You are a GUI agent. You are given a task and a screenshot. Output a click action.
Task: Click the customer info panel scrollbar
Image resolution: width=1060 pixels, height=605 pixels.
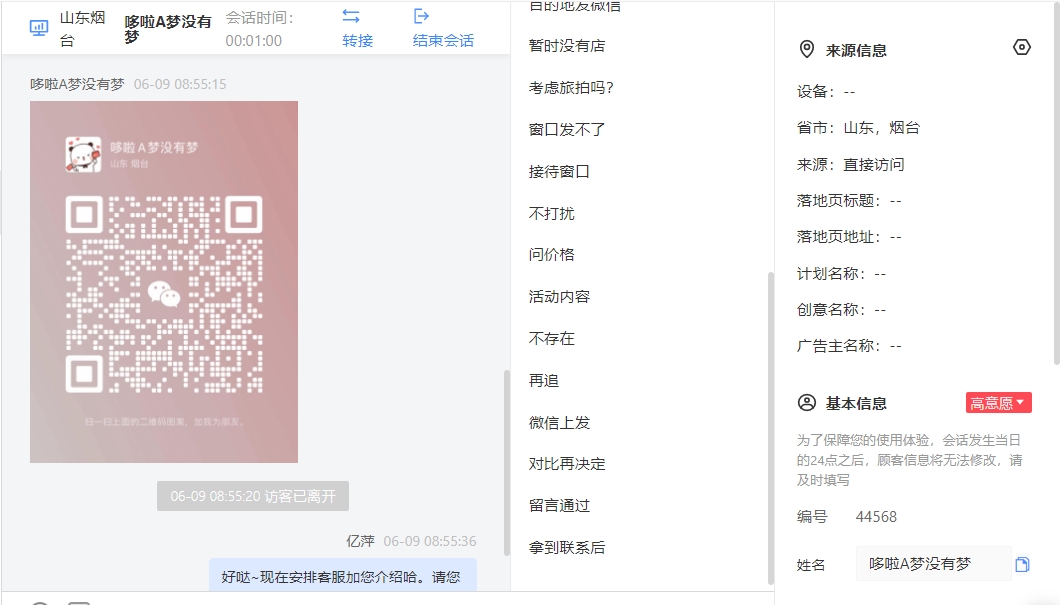click(1057, 183)
